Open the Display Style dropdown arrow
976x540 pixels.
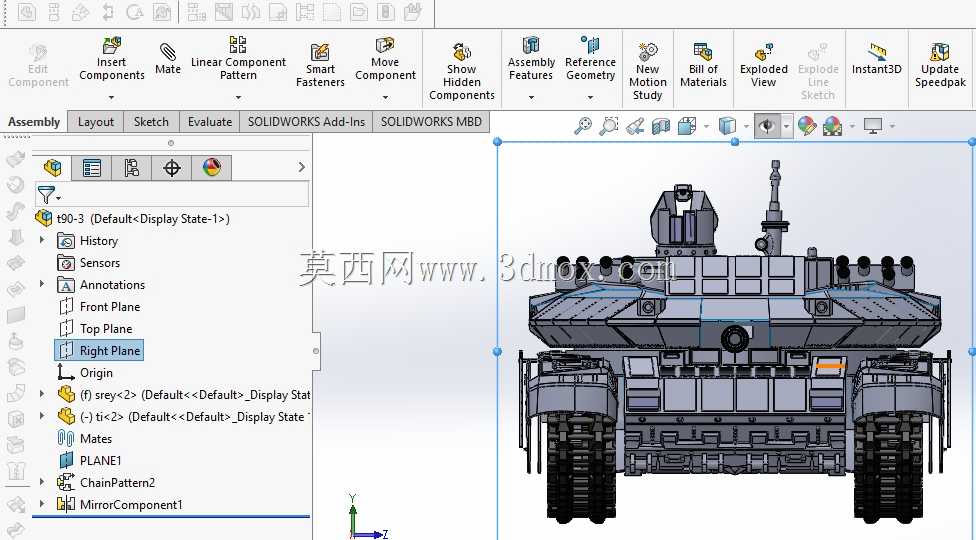pyautogui.click(x=746, y=126)
